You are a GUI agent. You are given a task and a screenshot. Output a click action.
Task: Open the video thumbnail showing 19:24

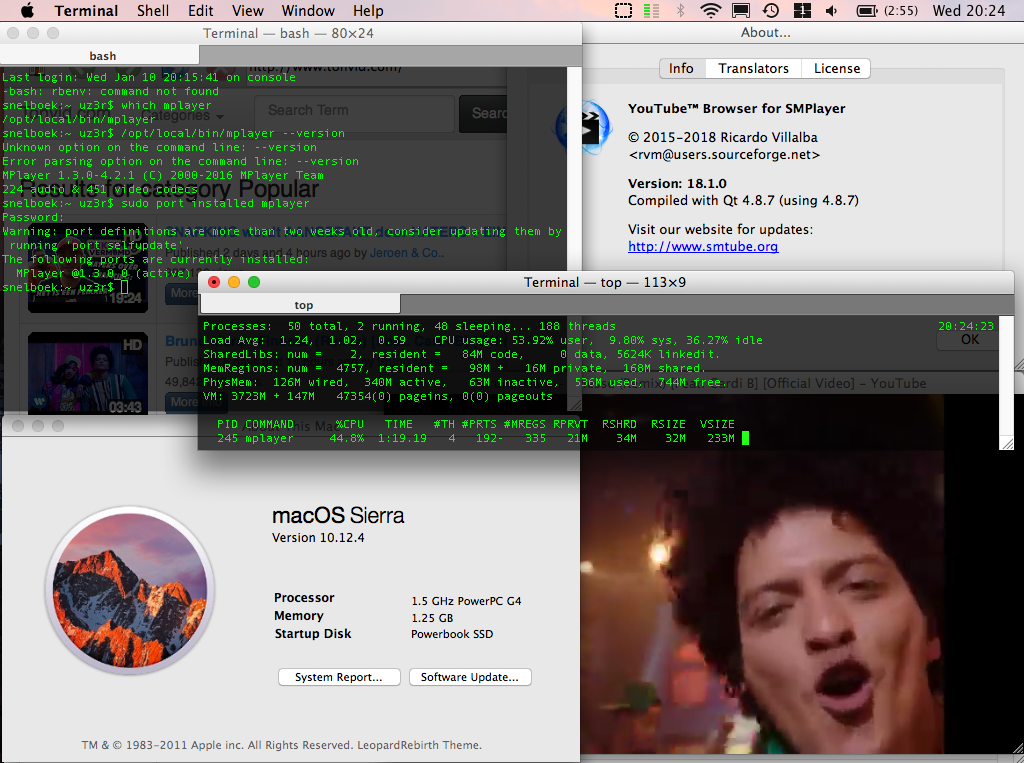tap(88, 268)
